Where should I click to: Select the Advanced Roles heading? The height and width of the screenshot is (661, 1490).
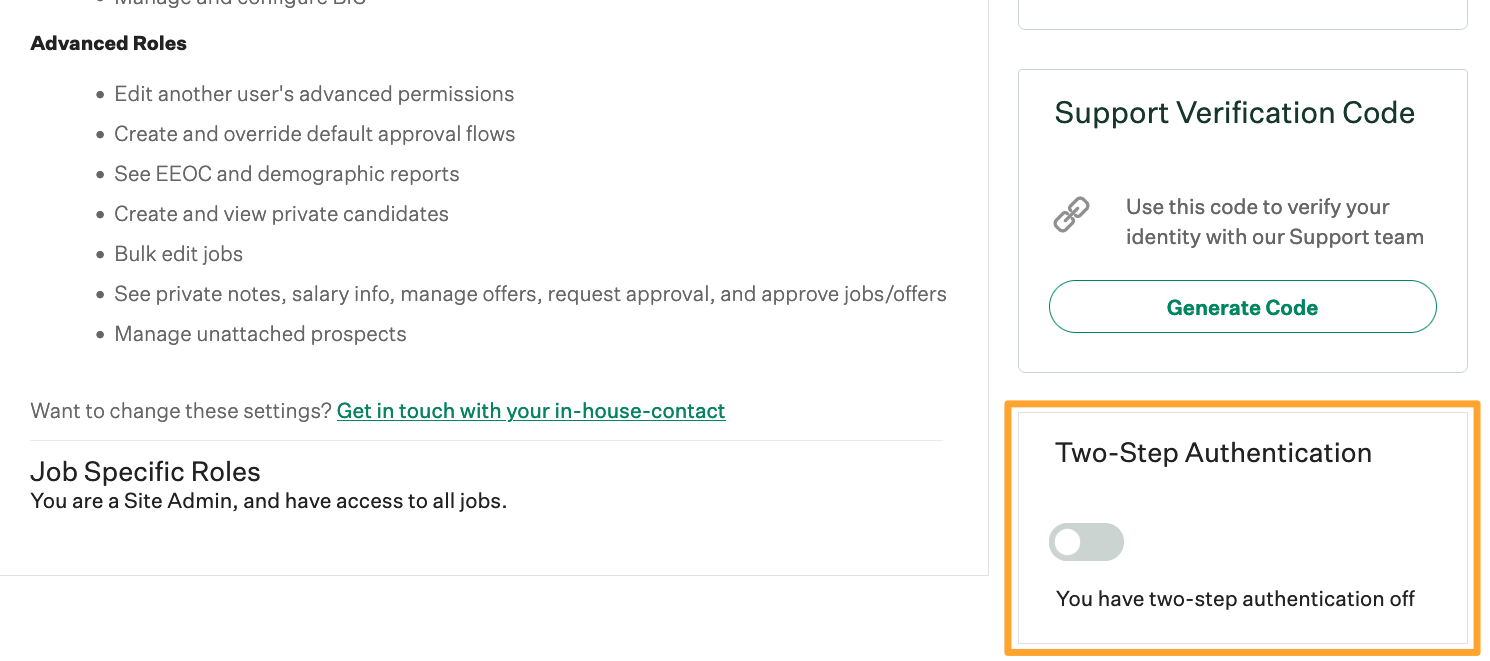click(x=109, y=43)
